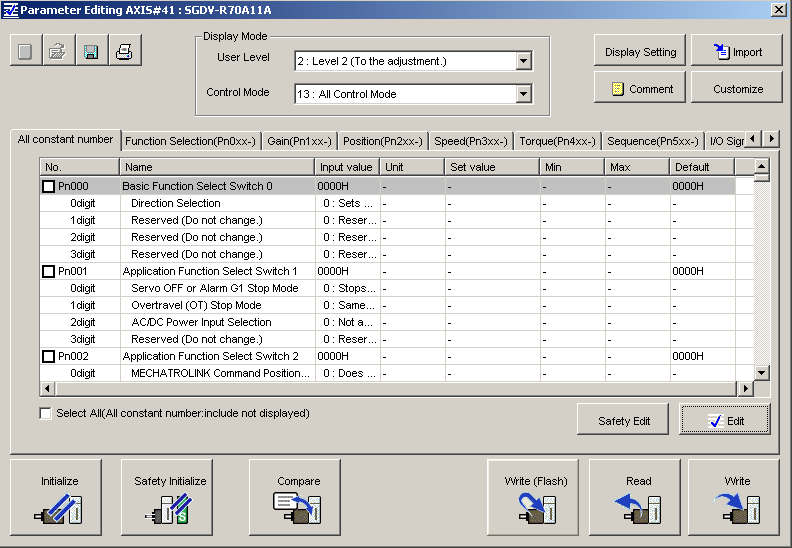Click the New file toolbar icon
Image resolution: width=792 pixels, height=548 pixels.
tap(26, 51)
